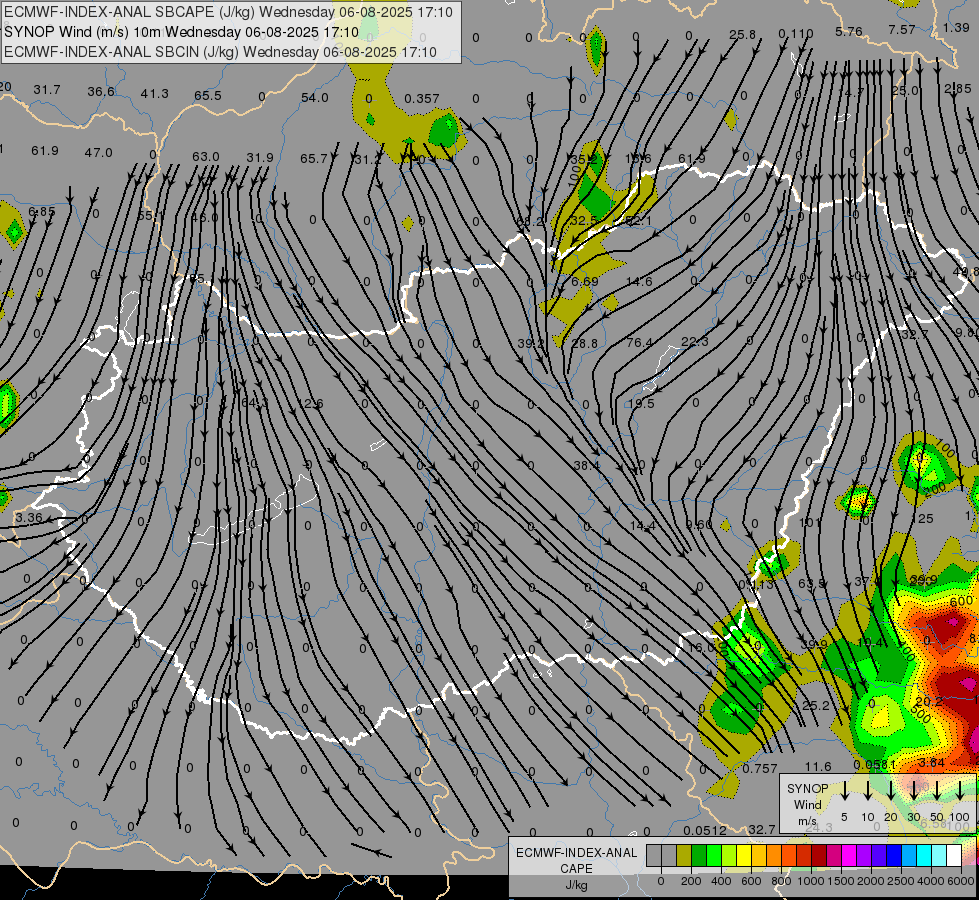979x900 pixels.
Task: Click the 25.8 value near top edge
Action: point(742,35)
